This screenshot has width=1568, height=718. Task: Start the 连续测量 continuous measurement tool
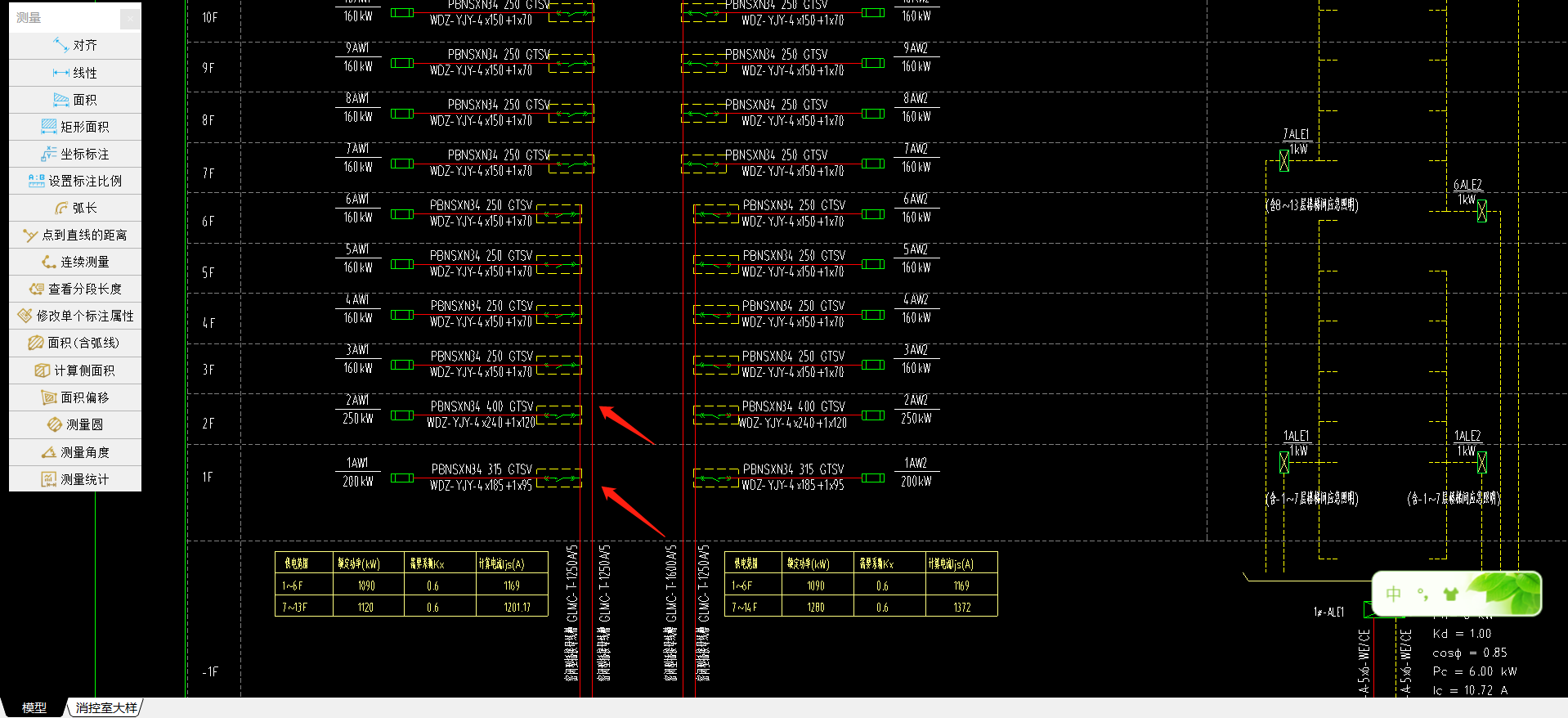tap(75, 262)
